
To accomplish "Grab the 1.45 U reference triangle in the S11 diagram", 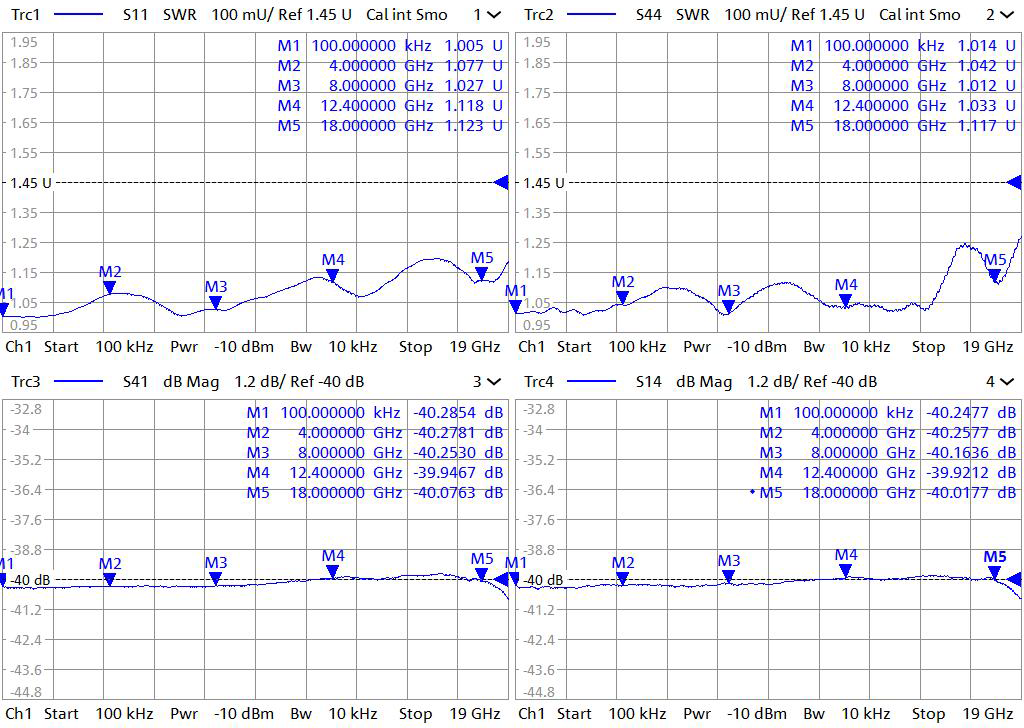I will [501, 182].
